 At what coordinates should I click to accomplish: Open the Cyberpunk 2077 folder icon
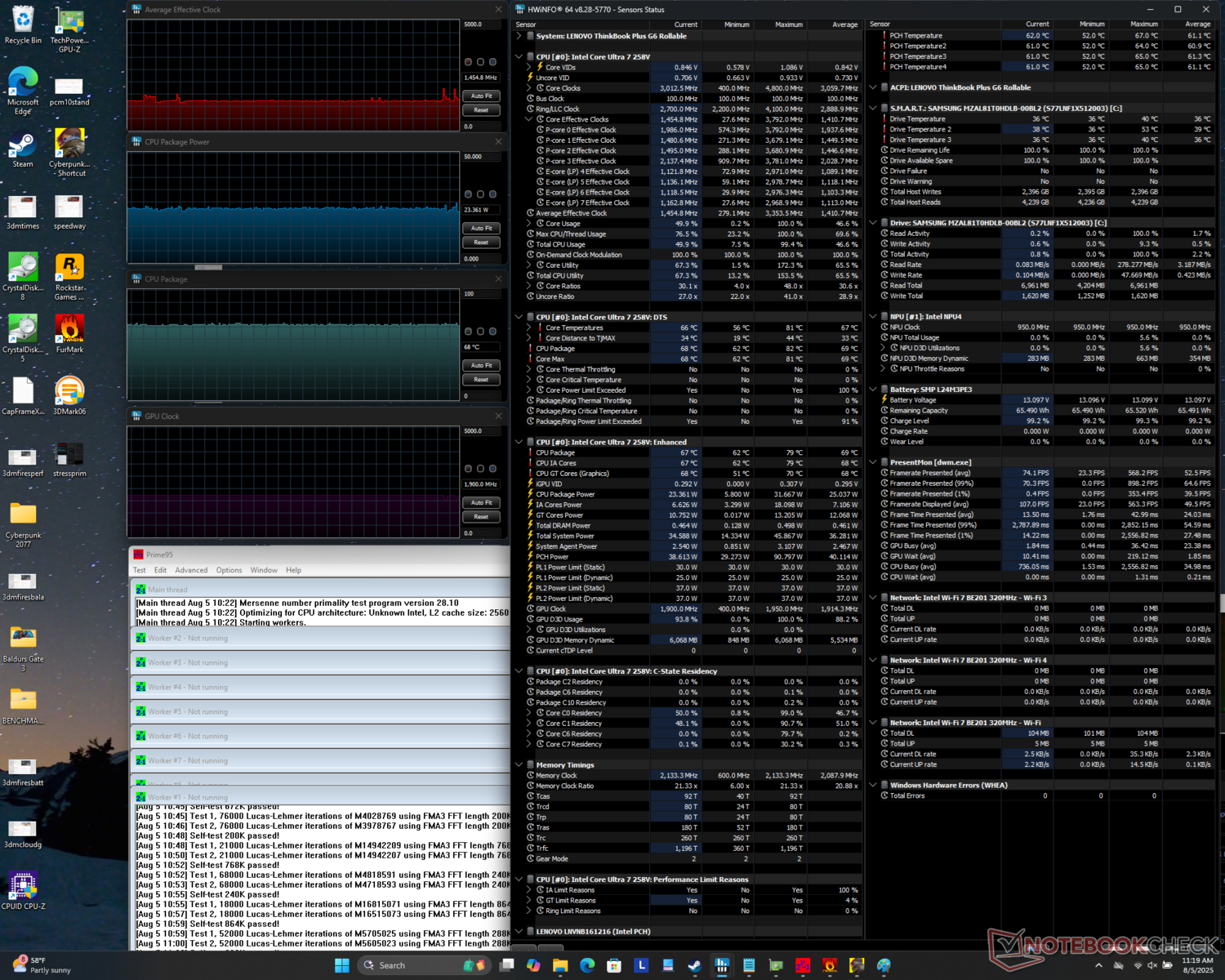coord(23,525)
